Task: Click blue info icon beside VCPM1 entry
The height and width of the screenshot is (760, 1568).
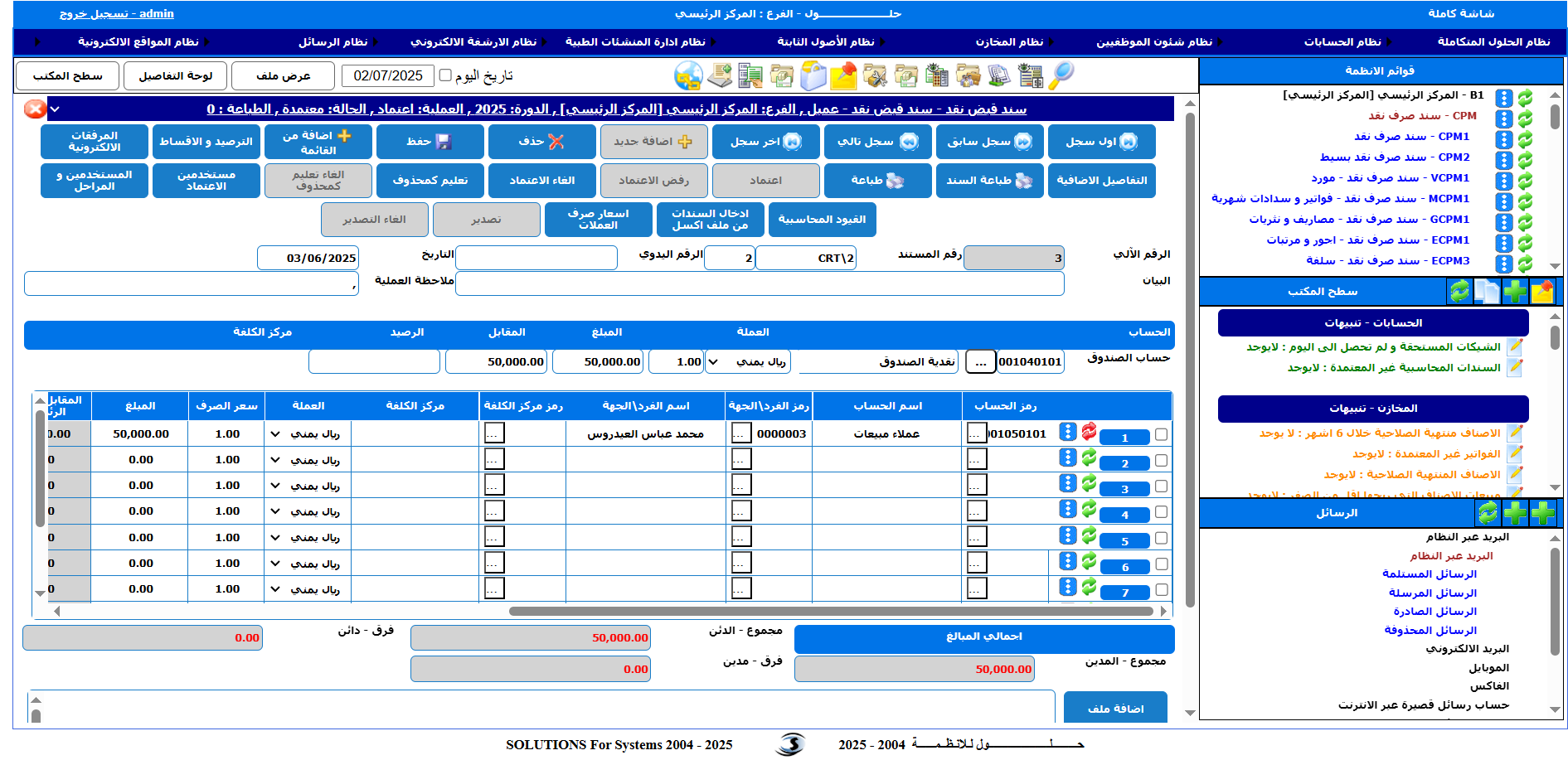Action: (x=1504, y=180)
